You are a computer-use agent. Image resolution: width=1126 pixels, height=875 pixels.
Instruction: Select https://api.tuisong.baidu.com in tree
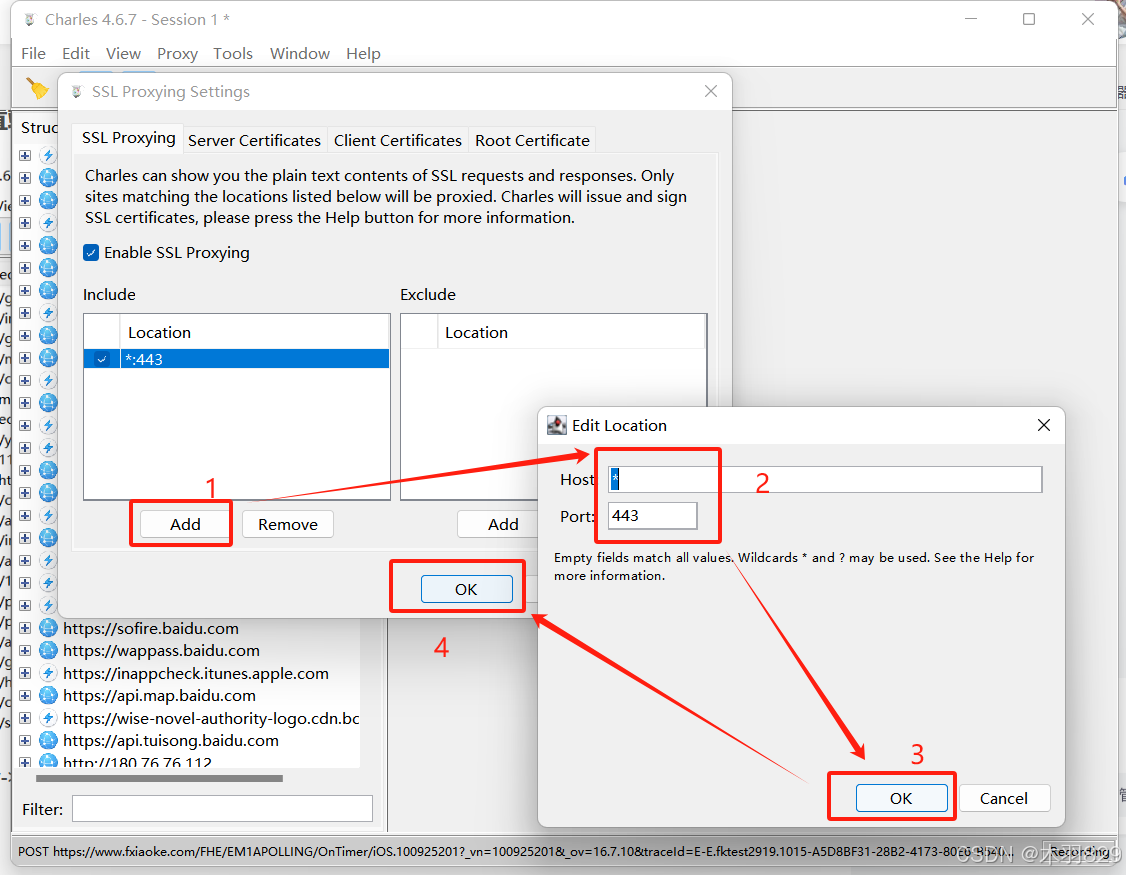(171, 740)
